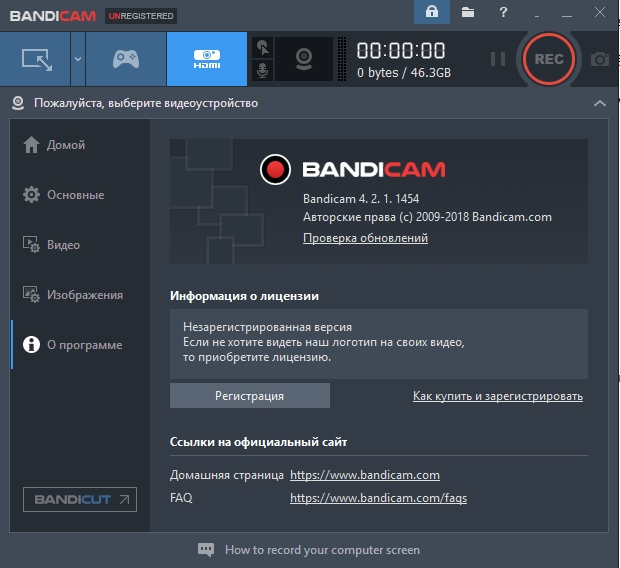Start recording with the REC button
620x568 pixels.
[x=549, y=59]
